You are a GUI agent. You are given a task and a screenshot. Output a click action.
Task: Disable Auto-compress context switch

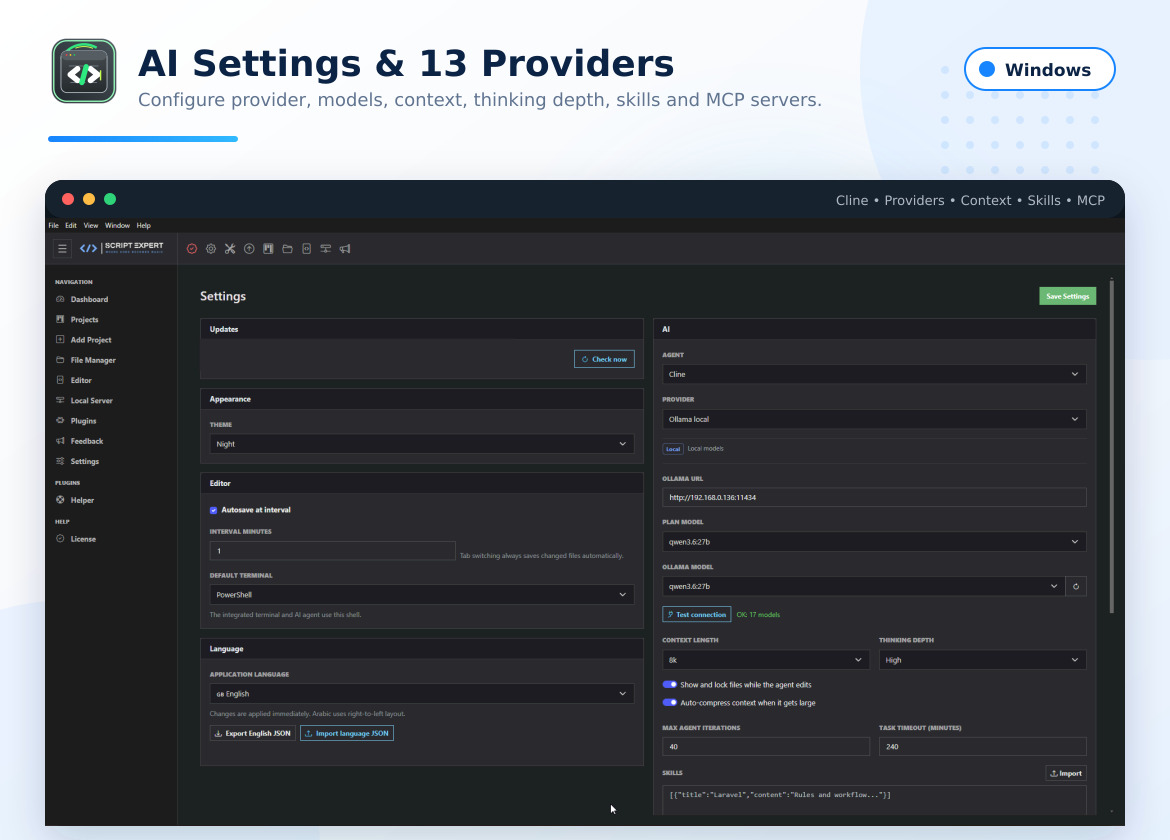pyautogui.click(x=669, y=702)
